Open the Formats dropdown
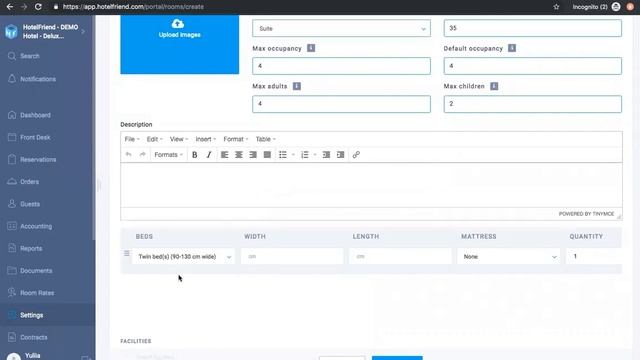Image resolution: width=640 pixels, height=360 pixels. (x=168, y=155)
